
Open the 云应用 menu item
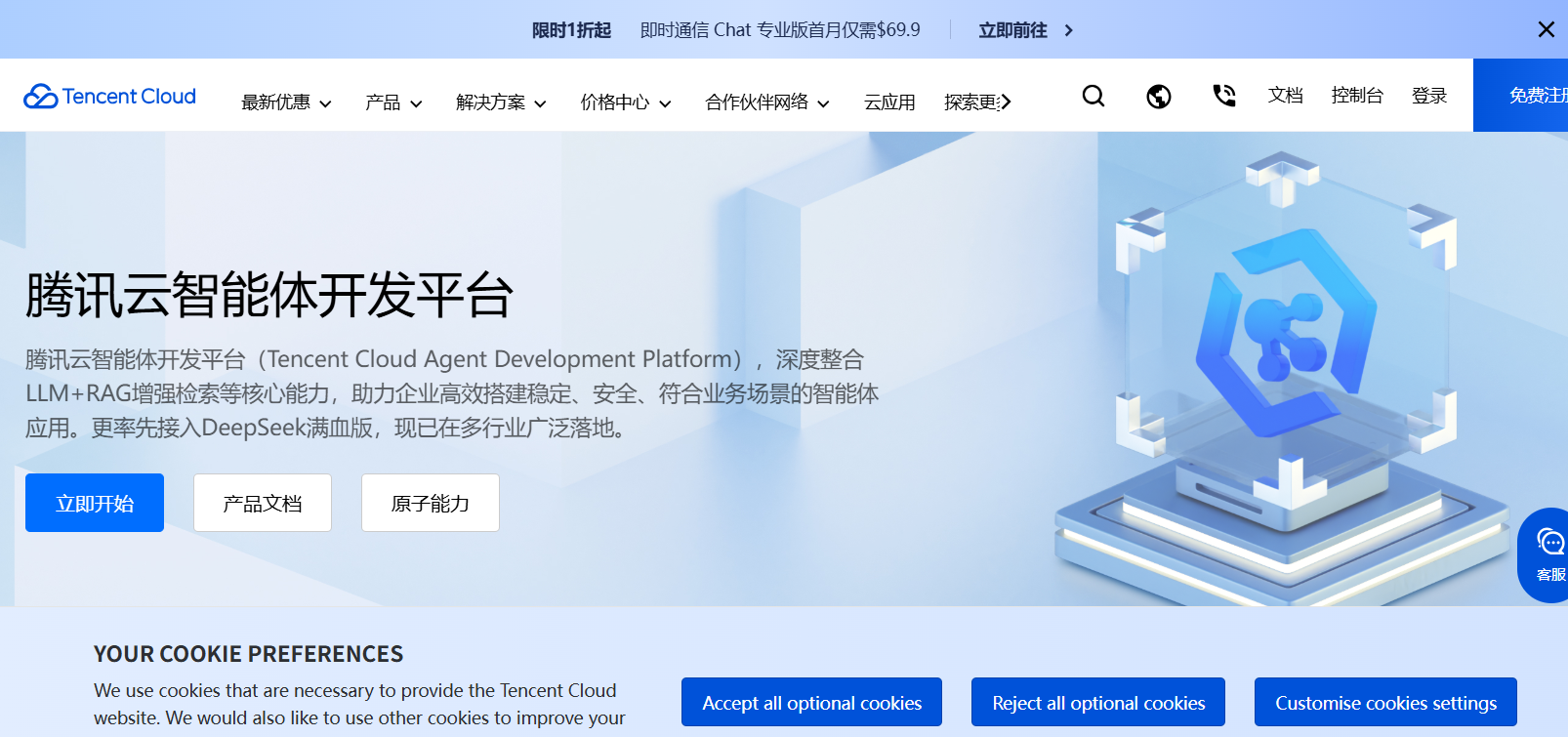889,102
